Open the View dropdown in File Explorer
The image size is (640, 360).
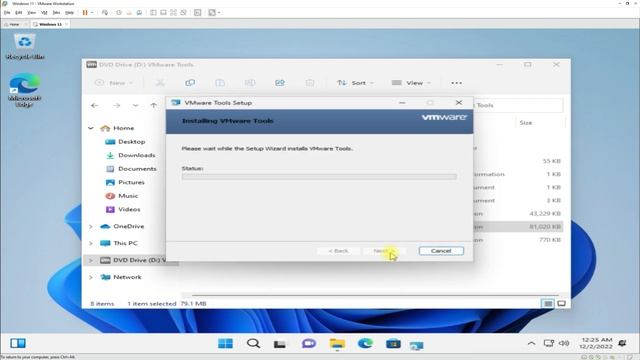pyautogui.click(x=411, y=83)
